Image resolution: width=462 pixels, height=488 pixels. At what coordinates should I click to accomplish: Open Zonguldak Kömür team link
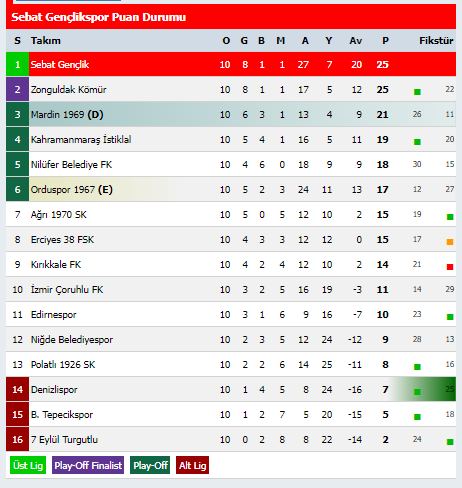click(68, 89)
